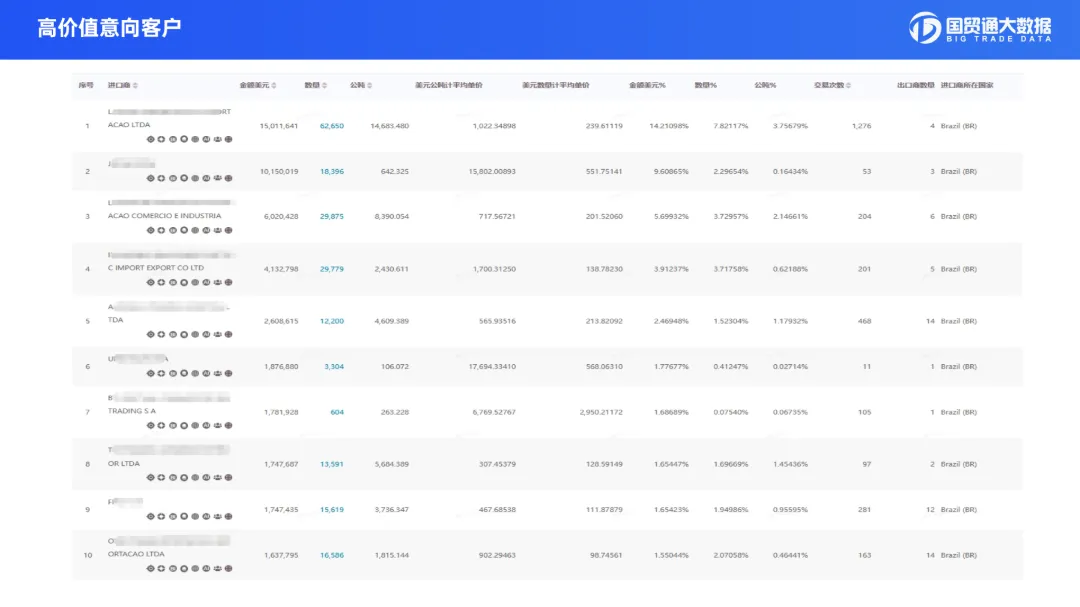The width and height of the screenshot is (1080, 607).
Task: Click the eye icon in row 6
Action: tap(150, 373)
